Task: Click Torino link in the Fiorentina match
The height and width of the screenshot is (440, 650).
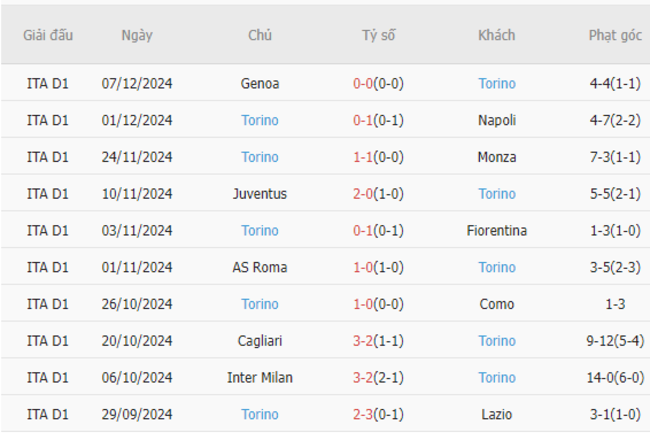Action: (x=260, y=231)
